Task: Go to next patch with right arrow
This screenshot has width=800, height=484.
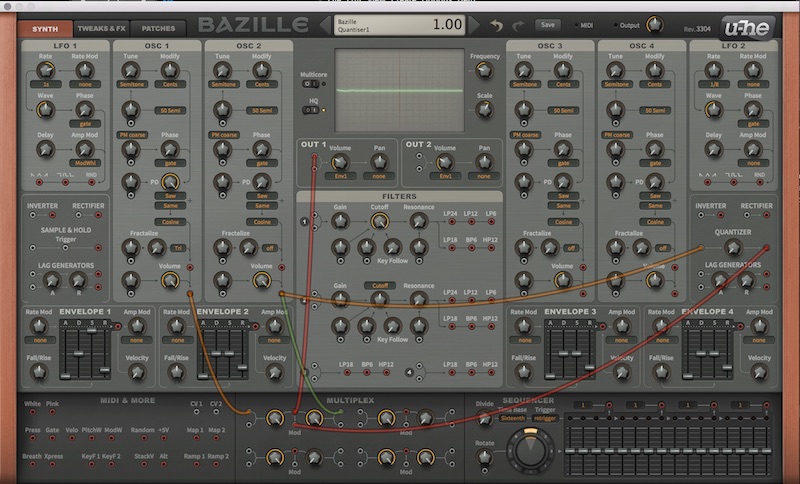Action: tap(473, 24)
